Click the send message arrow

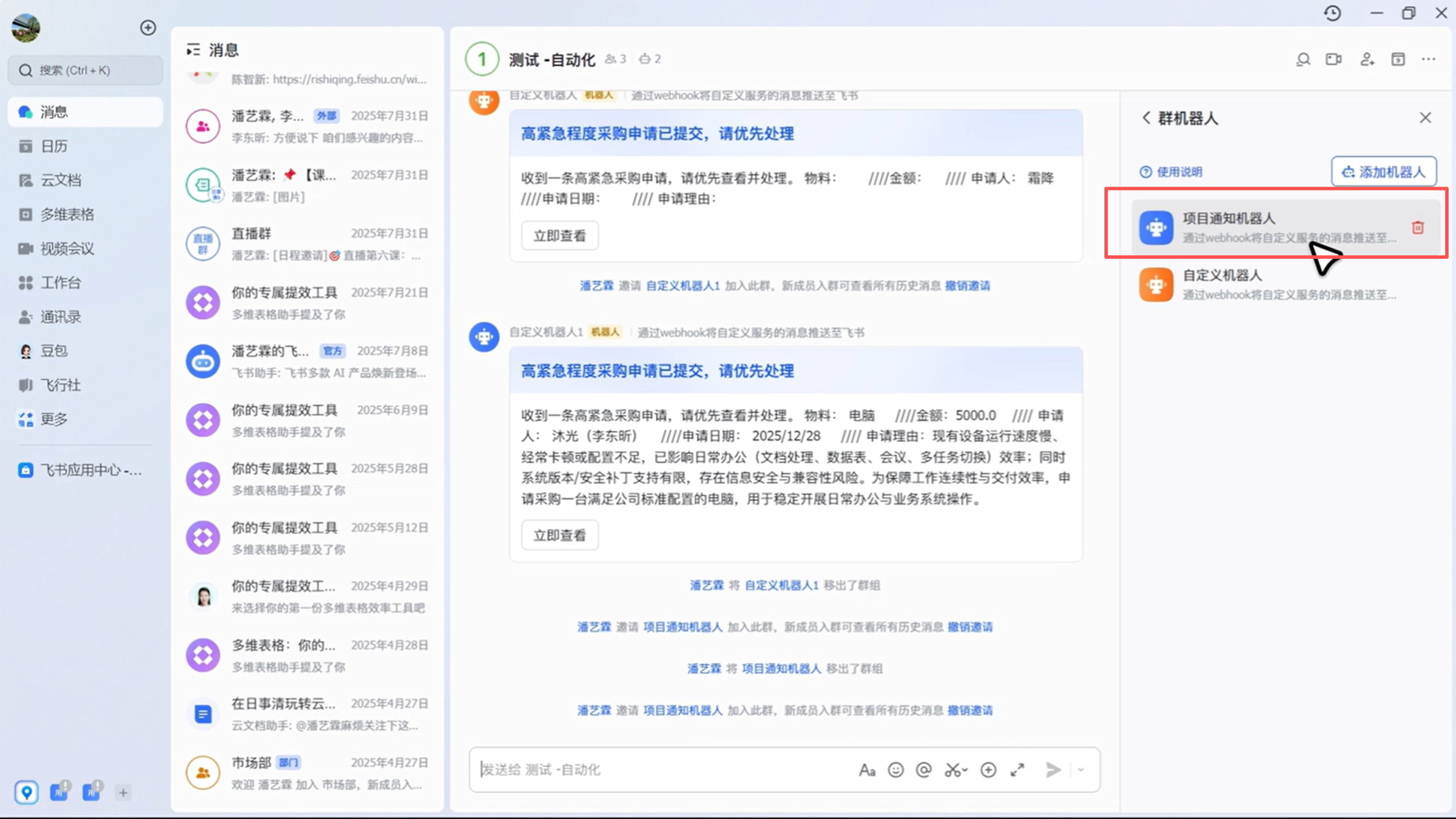point(1053,770)
